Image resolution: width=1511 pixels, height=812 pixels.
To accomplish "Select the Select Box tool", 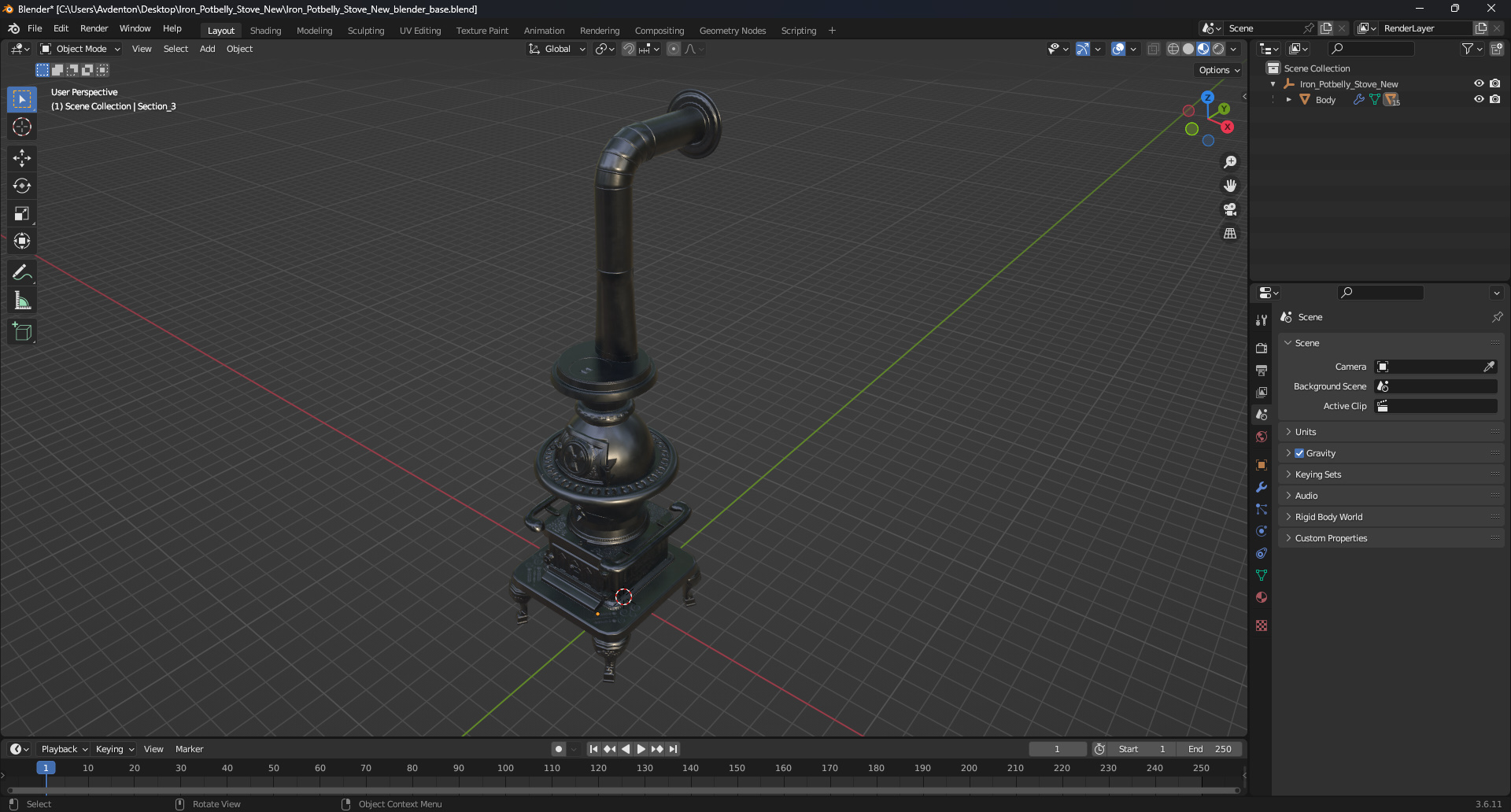I will (x=22, y=99).
